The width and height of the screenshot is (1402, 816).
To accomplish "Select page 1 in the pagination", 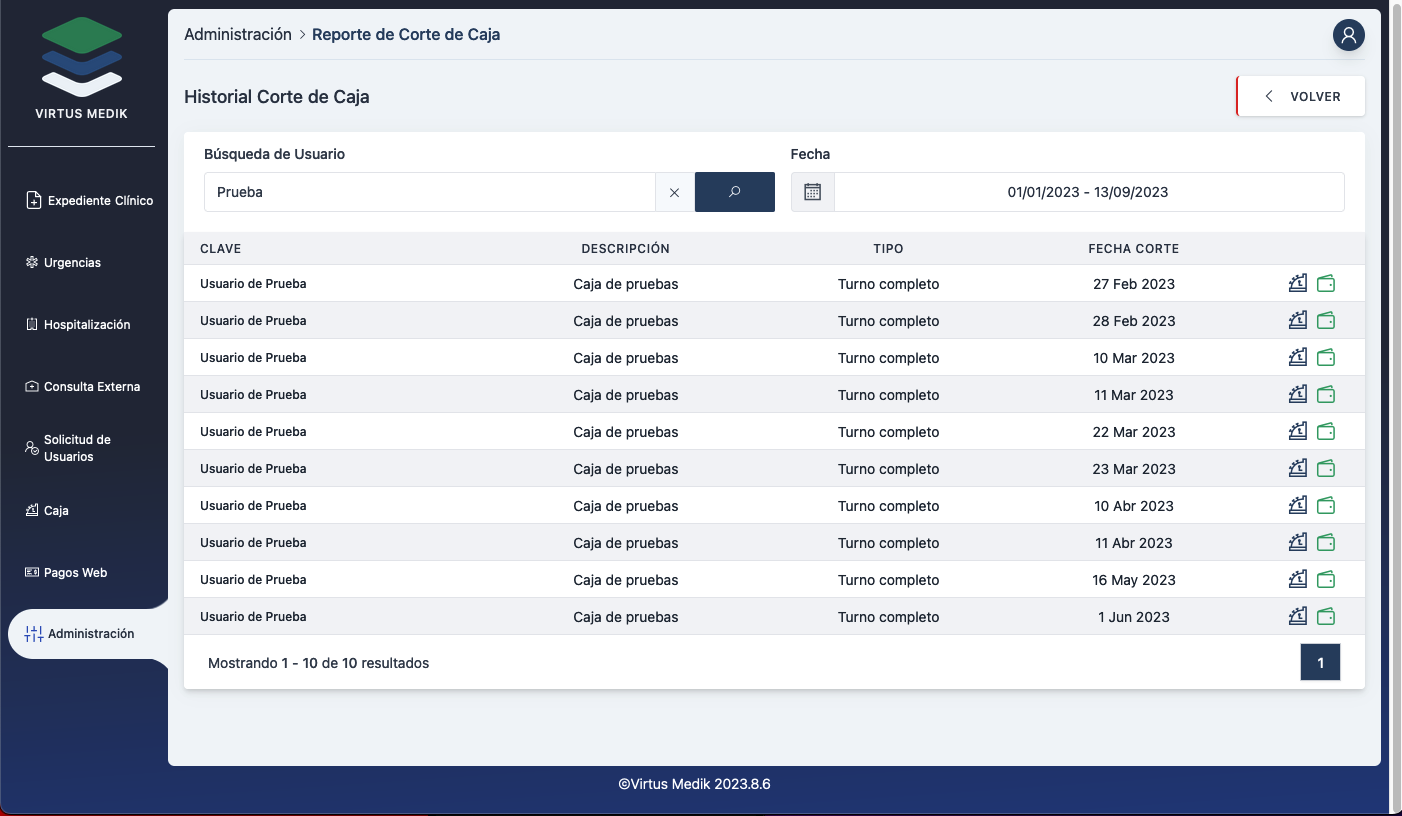I will click(x=1320, y=663).
